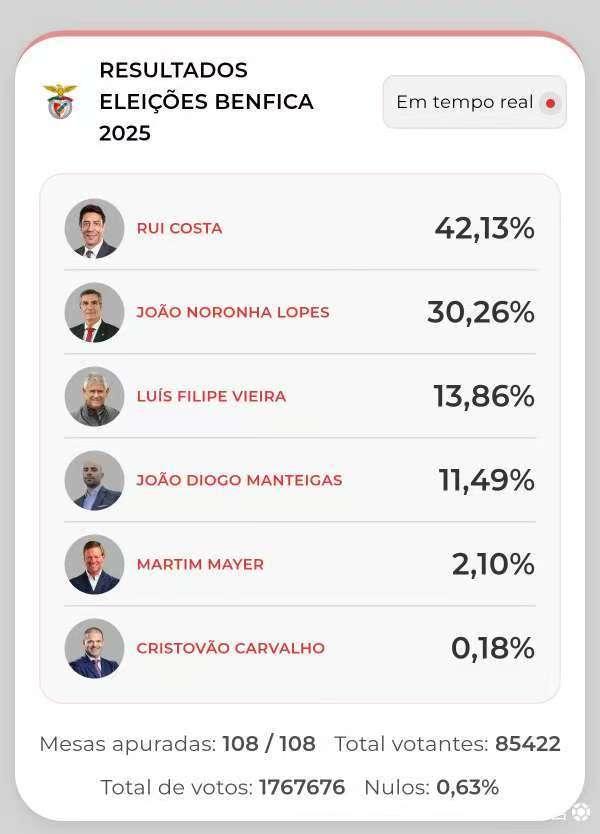Click the RUI COSTA candidate name

click(179, 228)
